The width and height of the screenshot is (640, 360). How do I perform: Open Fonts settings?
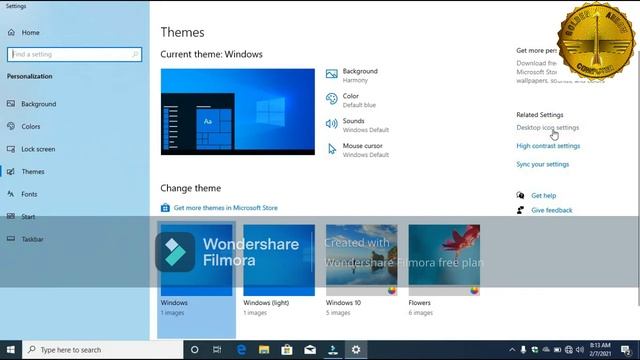point(29,194)
